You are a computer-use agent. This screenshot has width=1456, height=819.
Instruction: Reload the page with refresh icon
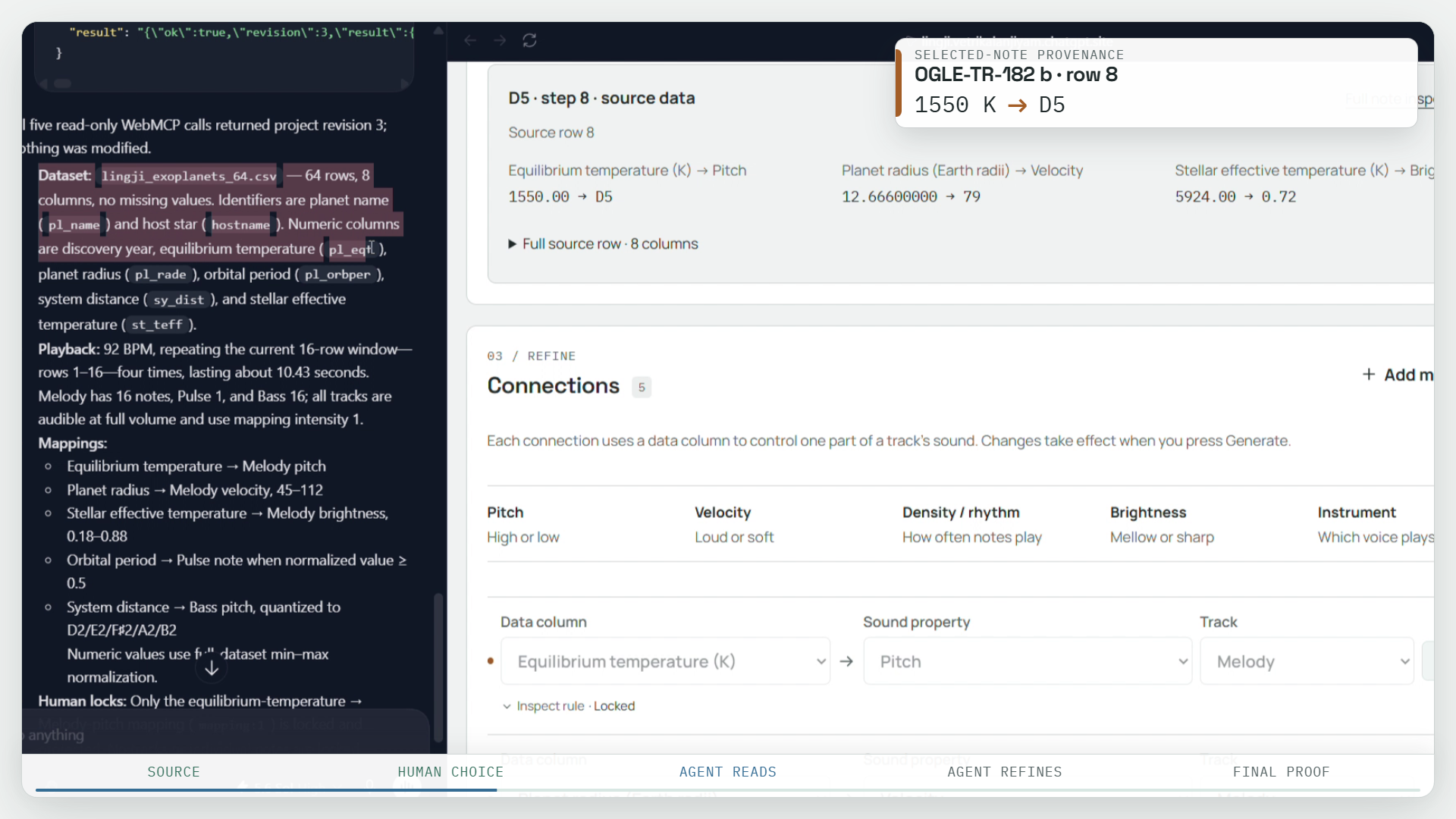529,40
